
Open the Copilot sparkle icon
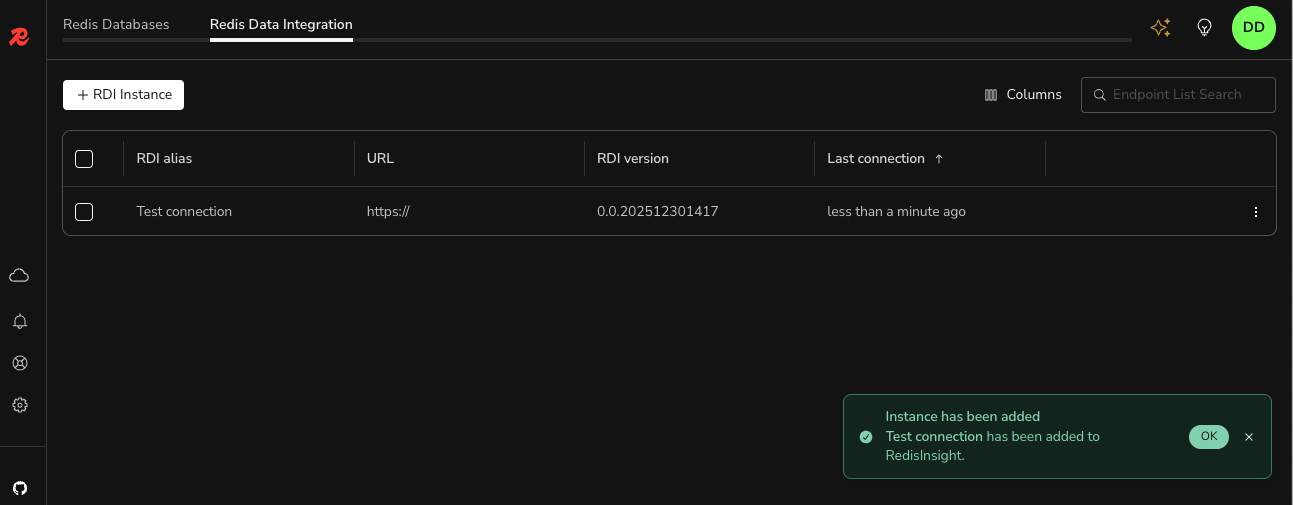tap(1160, 28)
